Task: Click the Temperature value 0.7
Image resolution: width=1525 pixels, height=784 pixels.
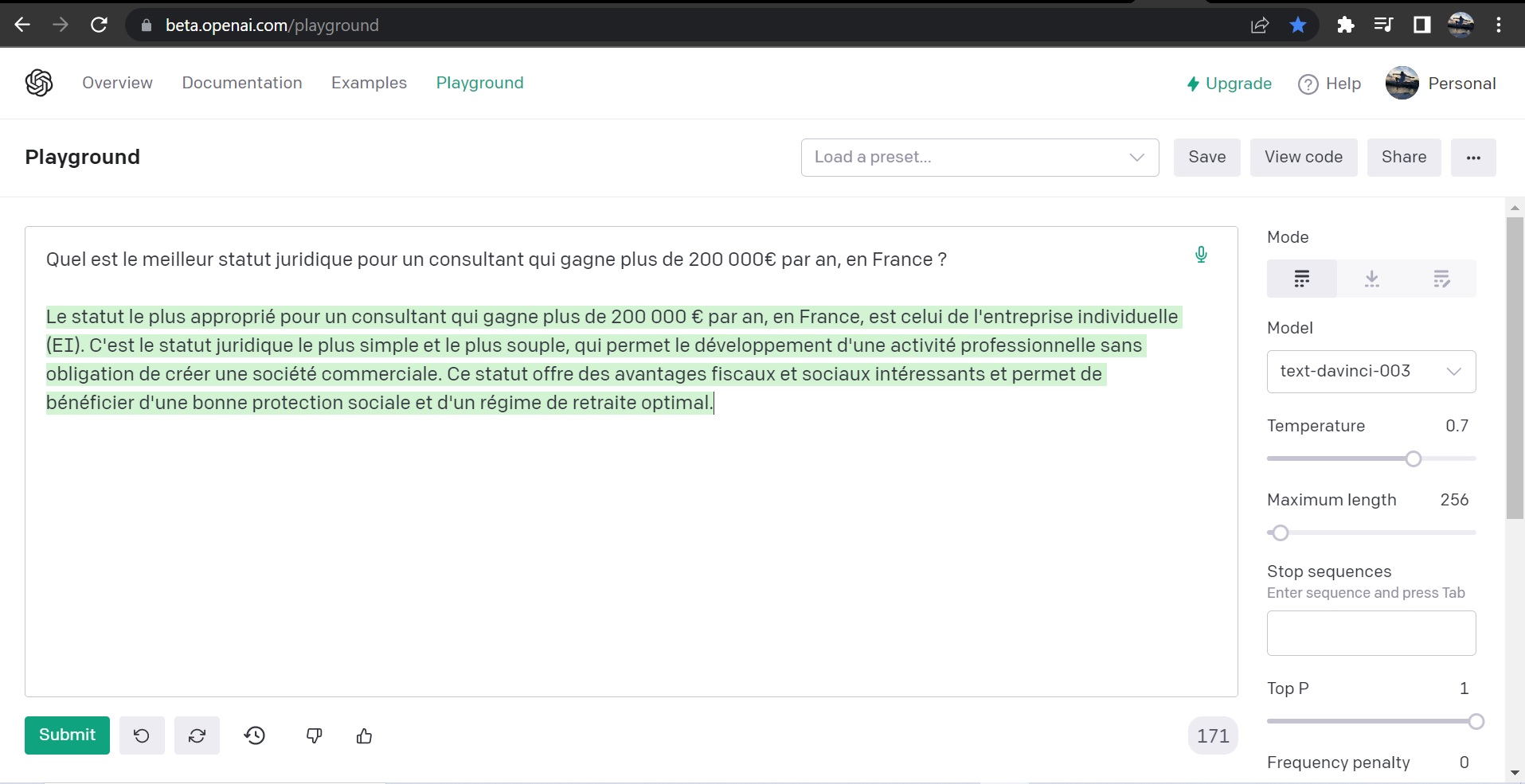Action: pyautogui.click(x=1457, y=426)
